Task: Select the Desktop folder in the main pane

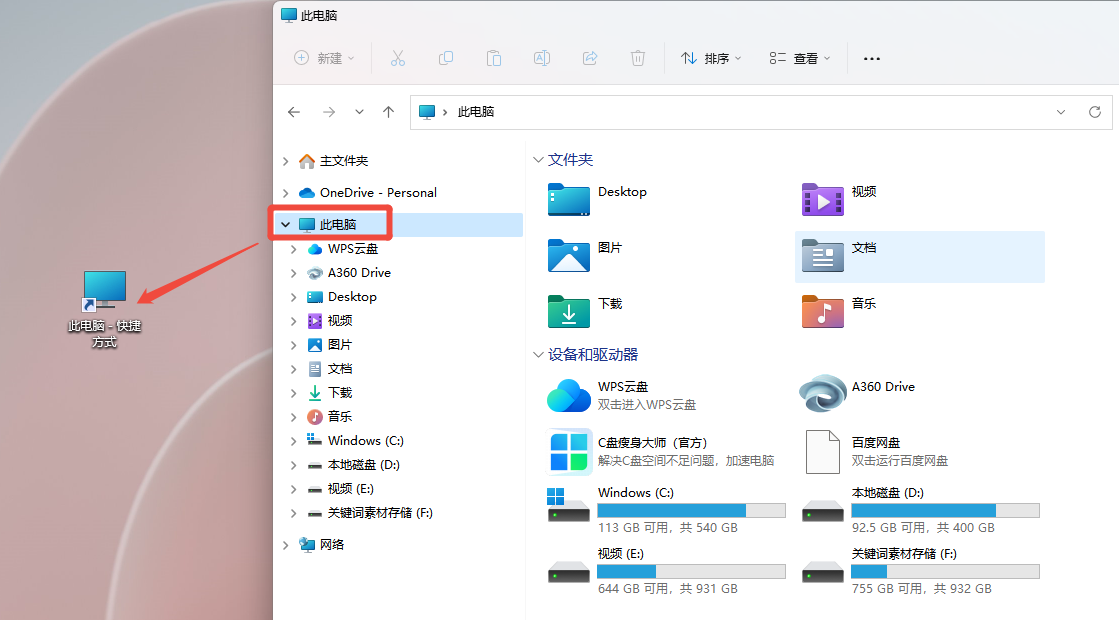Action: point(599,200)
